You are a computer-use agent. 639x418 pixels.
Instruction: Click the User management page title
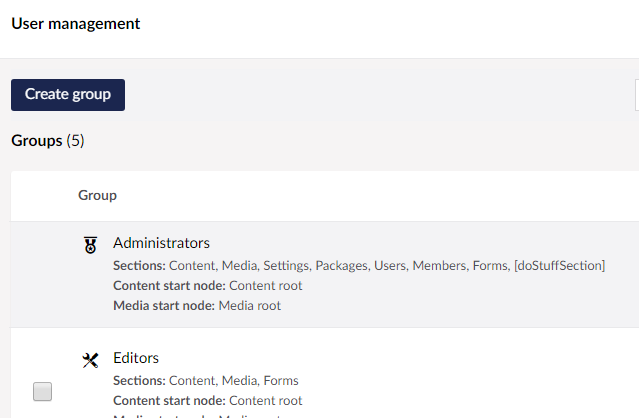tap(76, 24)
